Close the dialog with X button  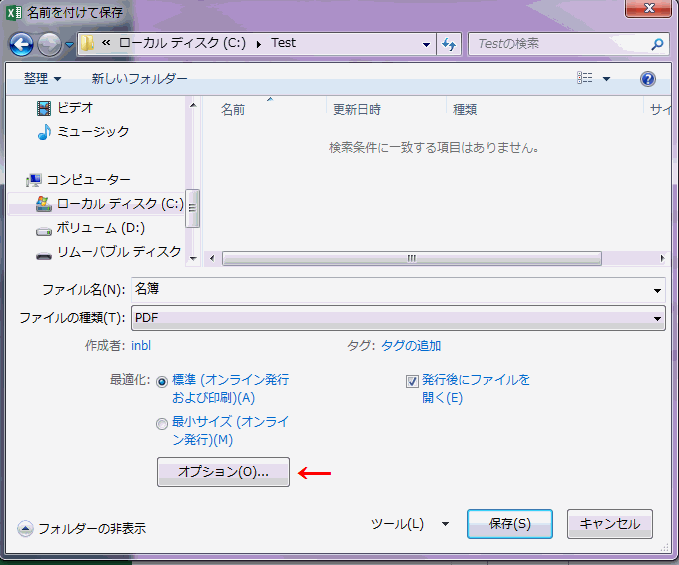point(649,8)
